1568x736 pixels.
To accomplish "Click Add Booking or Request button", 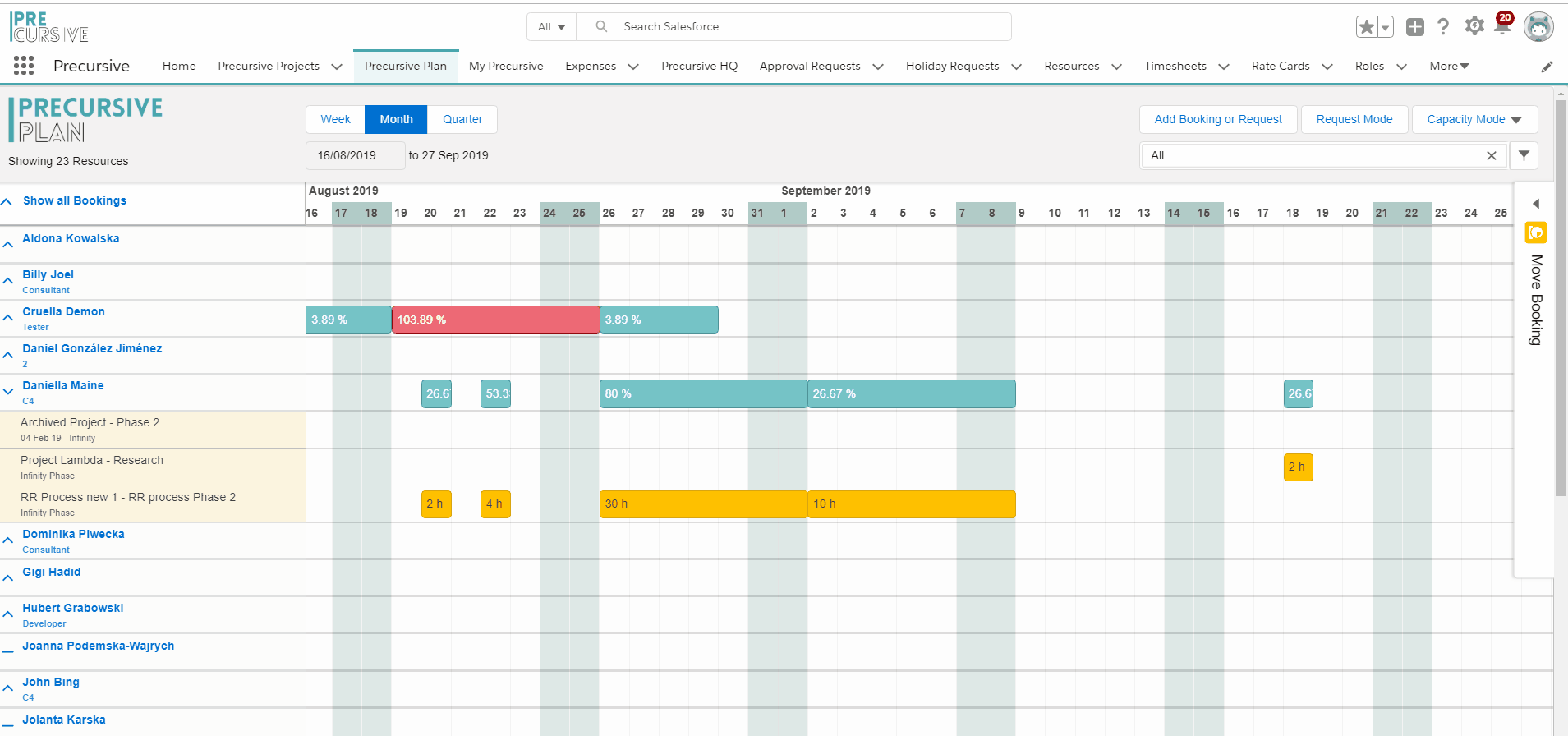I will coord(1218,119).
